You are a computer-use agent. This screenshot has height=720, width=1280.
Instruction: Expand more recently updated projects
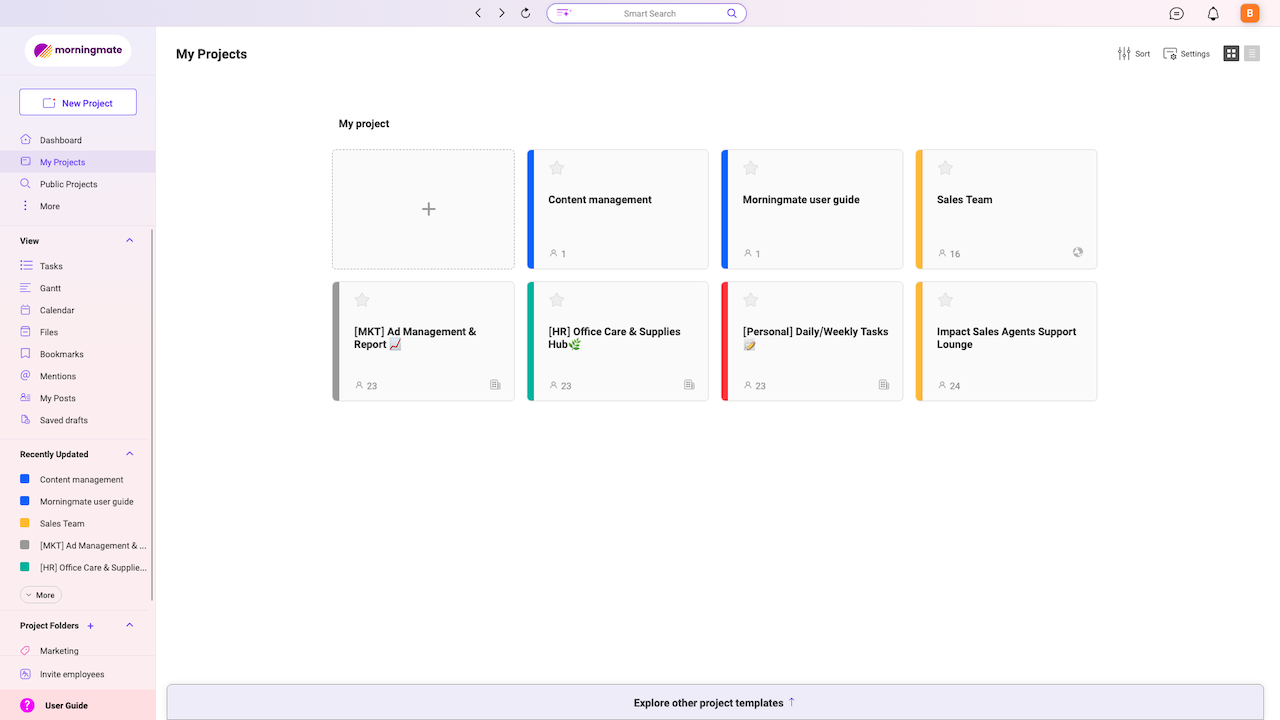point(41,595)
